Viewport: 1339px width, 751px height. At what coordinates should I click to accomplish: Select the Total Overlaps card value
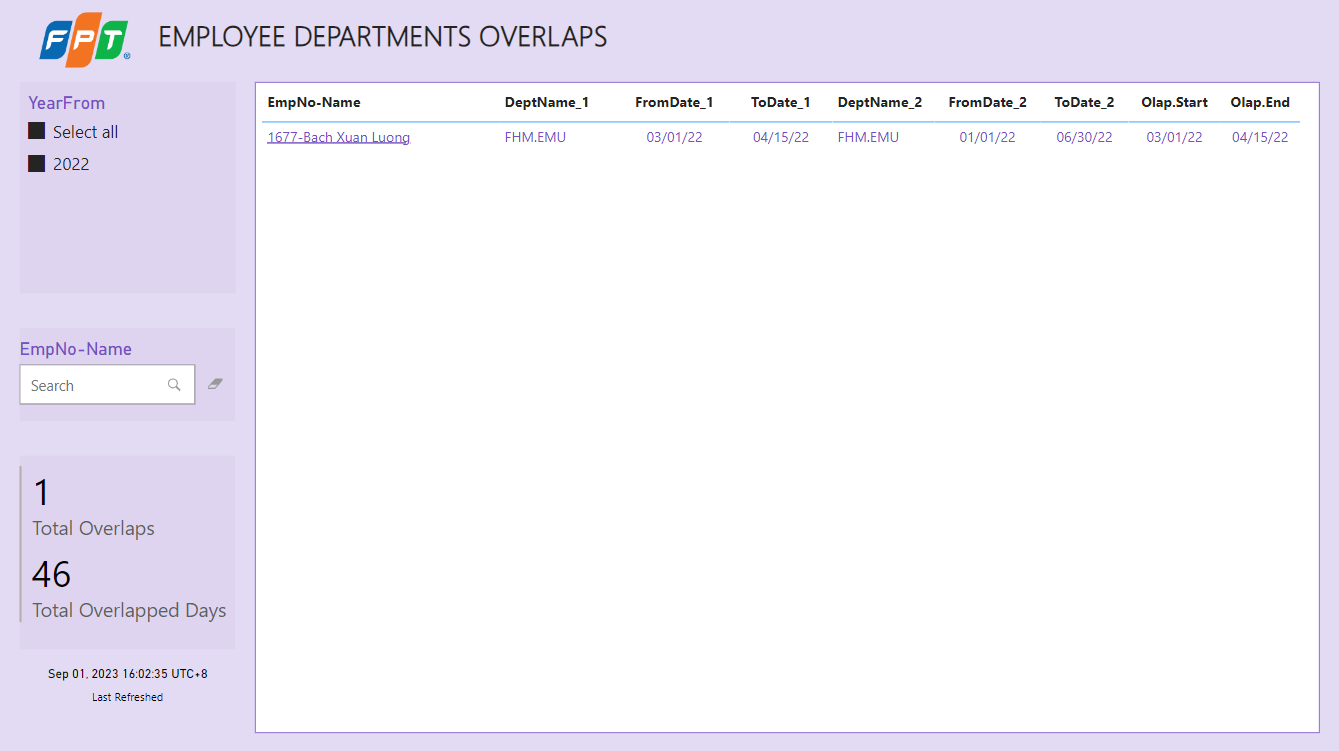[x=41, y=493]
